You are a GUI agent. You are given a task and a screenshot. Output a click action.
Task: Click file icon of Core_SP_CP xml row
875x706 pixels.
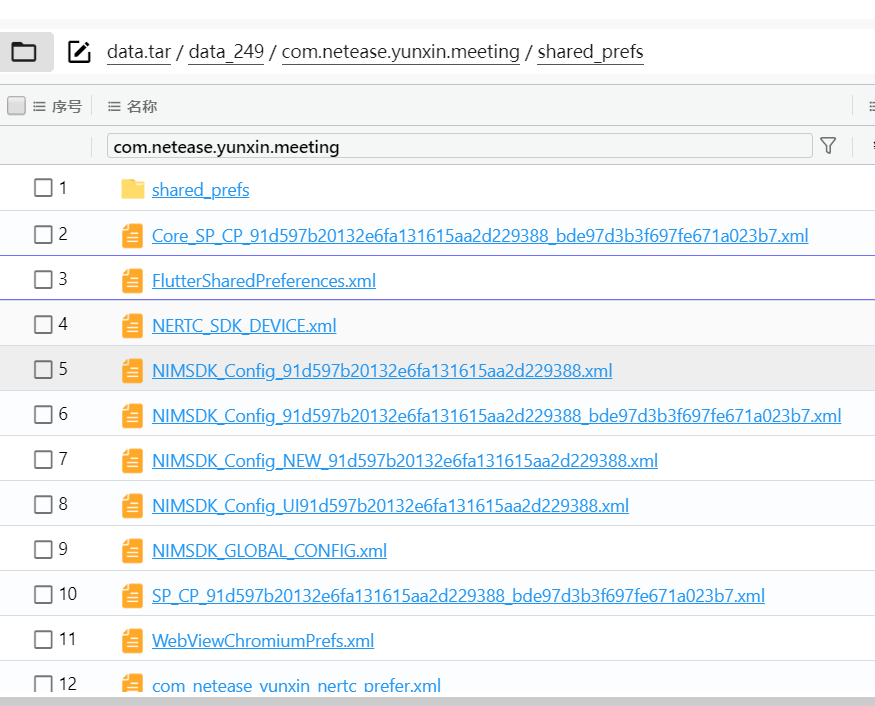click(x=132, y=236)
